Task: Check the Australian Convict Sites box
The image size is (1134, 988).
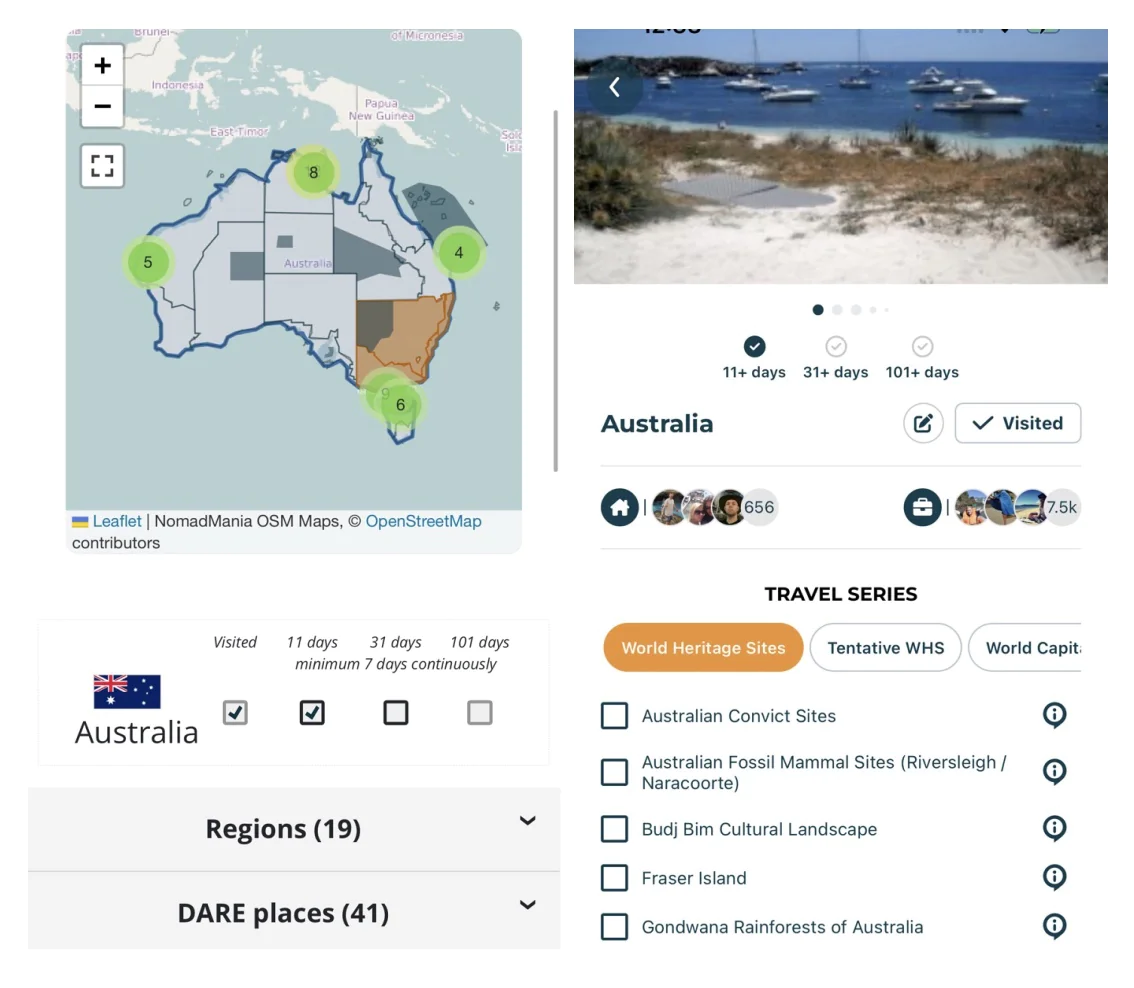Action: [x=614, y=716]
